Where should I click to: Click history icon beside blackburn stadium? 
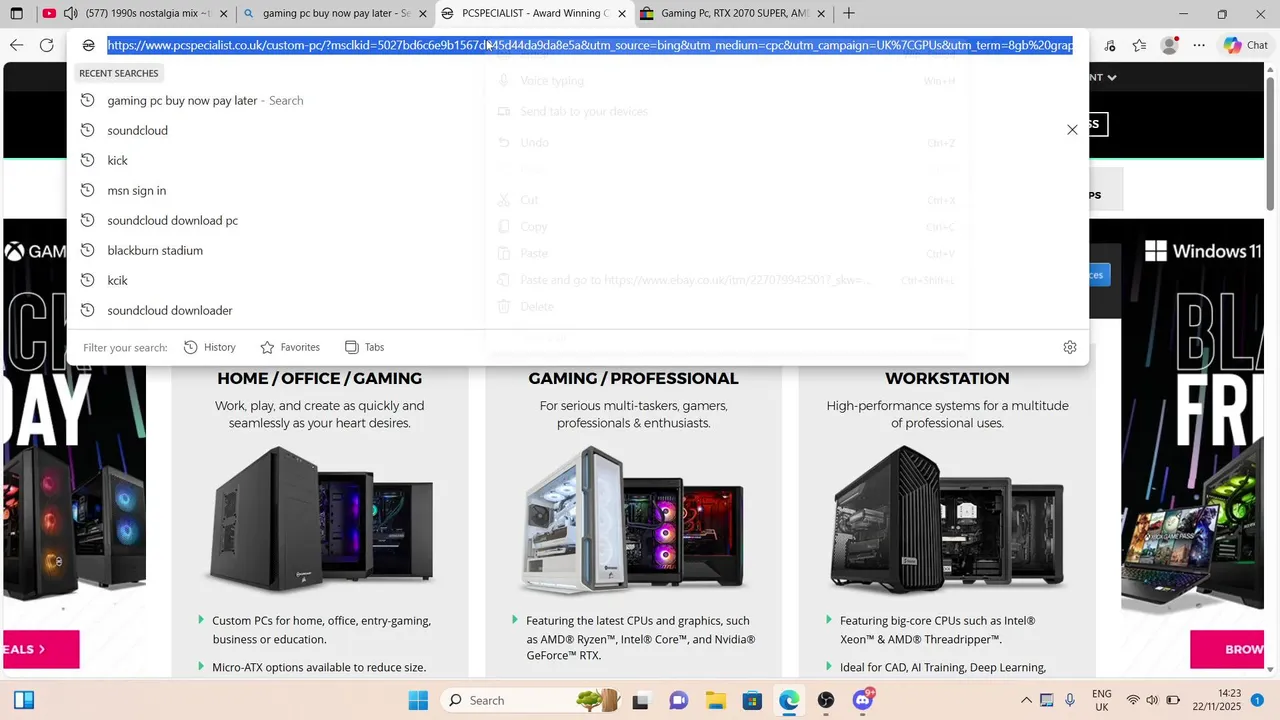click(87, 250)
